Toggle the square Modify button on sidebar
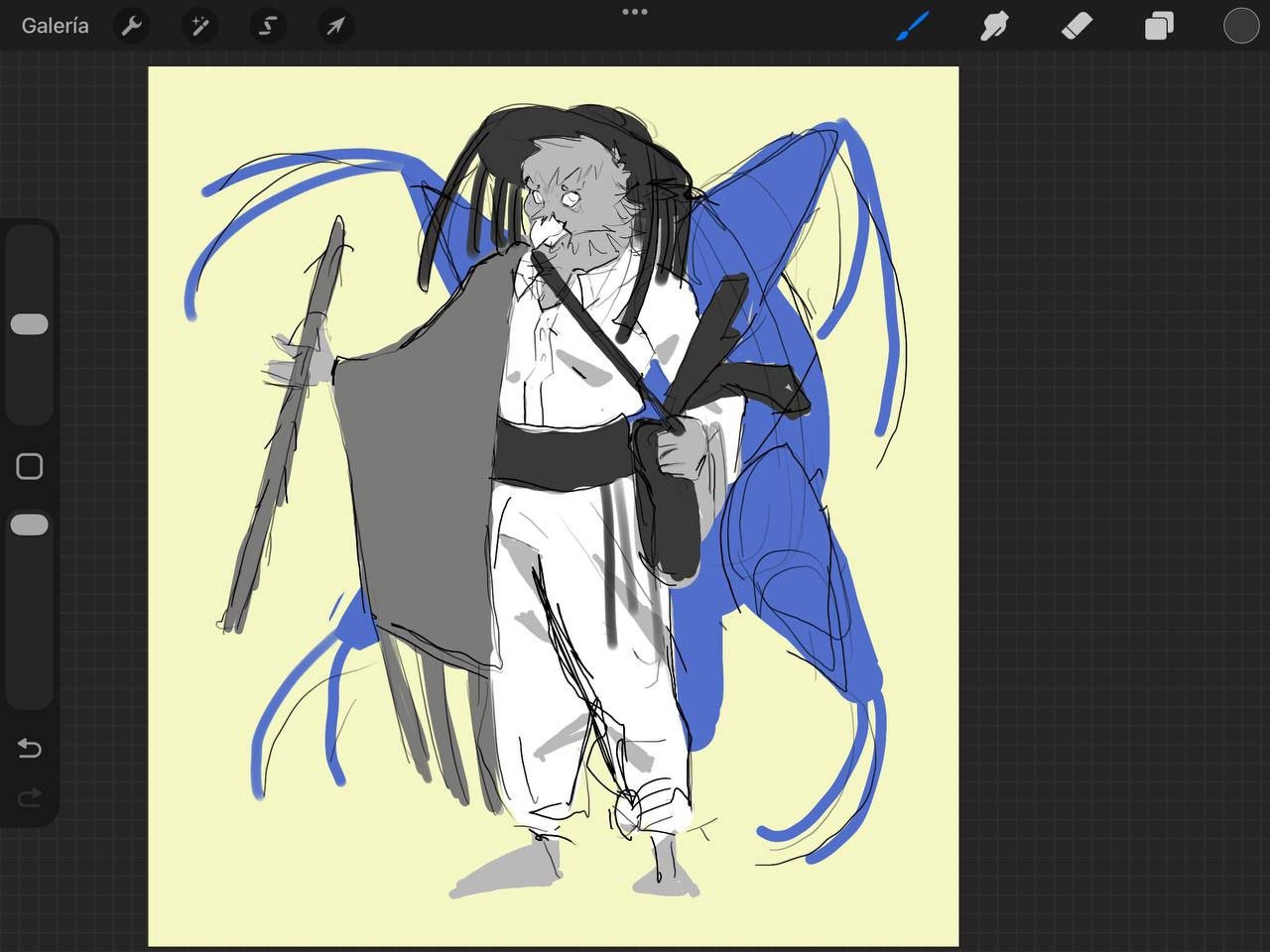Image resolution: width=1270 pixels, height=952 pixels. [30, 466]
